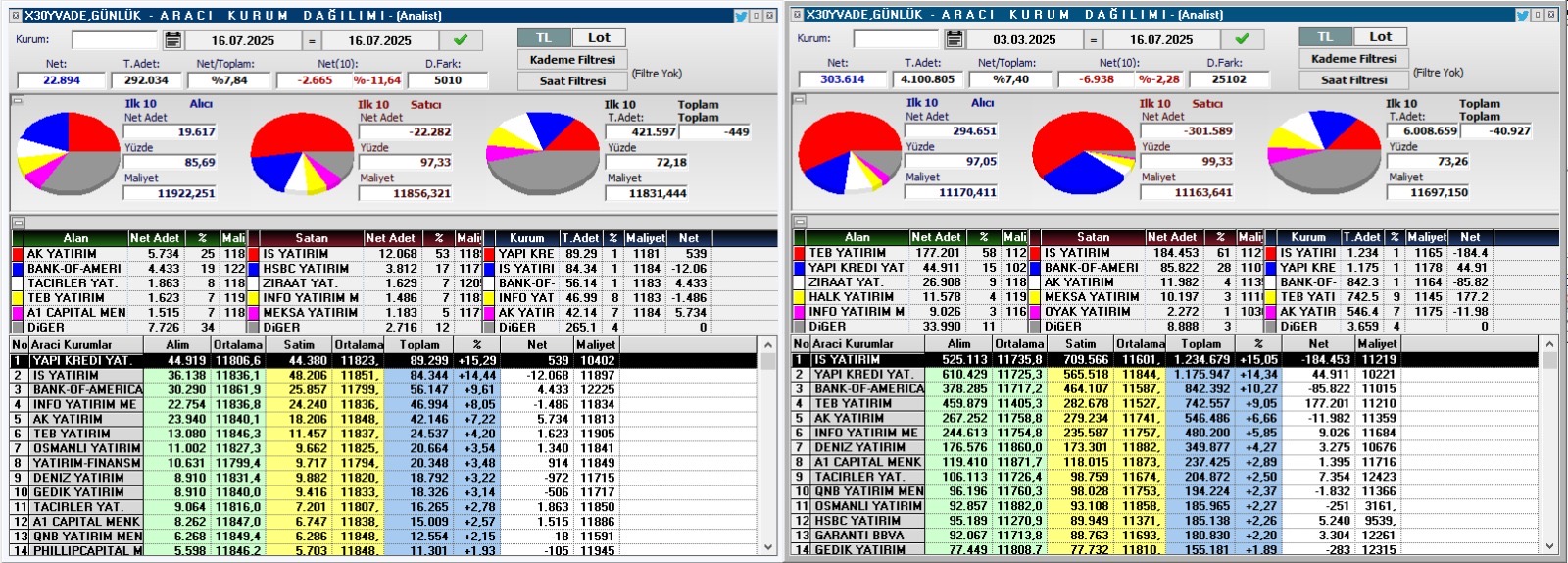The image size is (1568, 563).
Task: Click the T.Adet value 4.100.805
Action: (x=927, y=79)
